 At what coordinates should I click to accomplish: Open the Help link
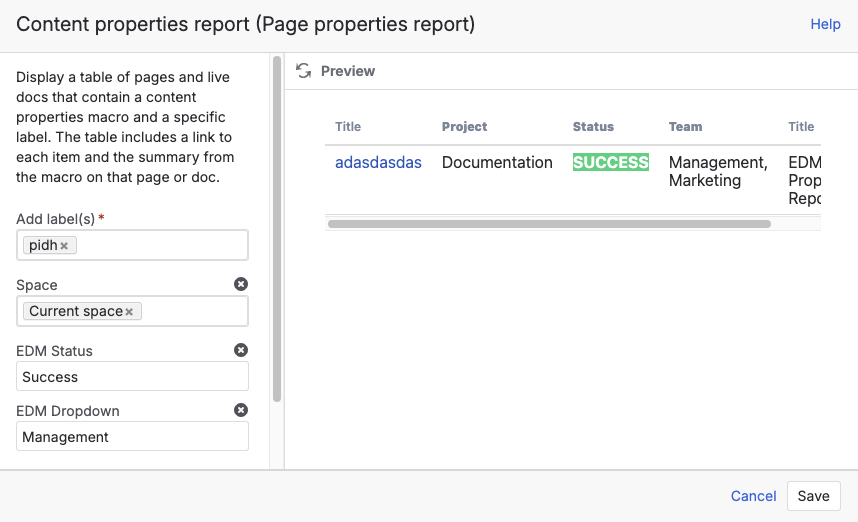(x=825, y=24)
